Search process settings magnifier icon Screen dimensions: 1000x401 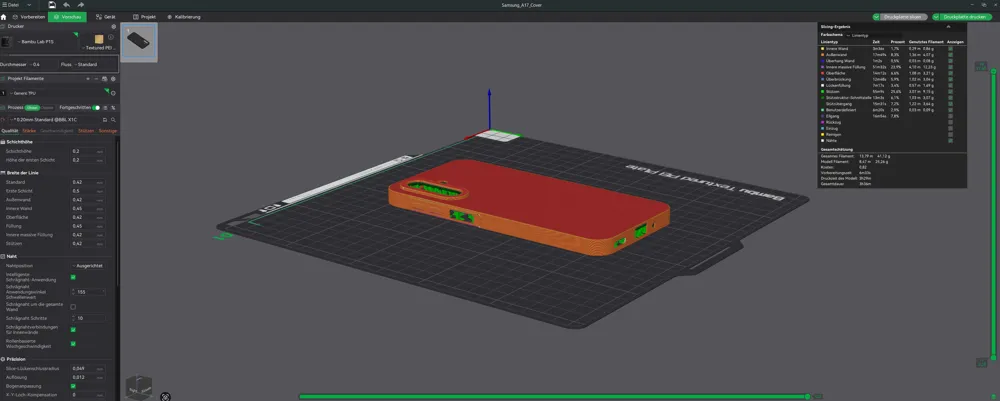(113, 119)
